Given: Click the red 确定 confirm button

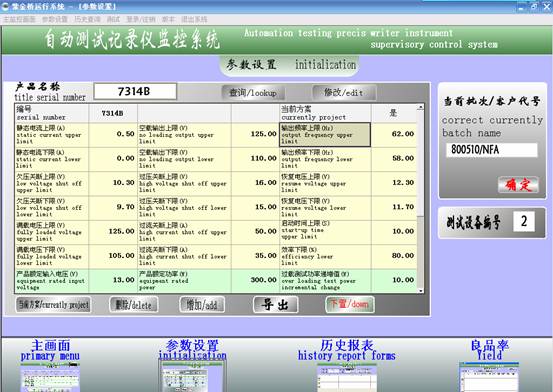Looking at the screenshot, I should pos(518,185).
